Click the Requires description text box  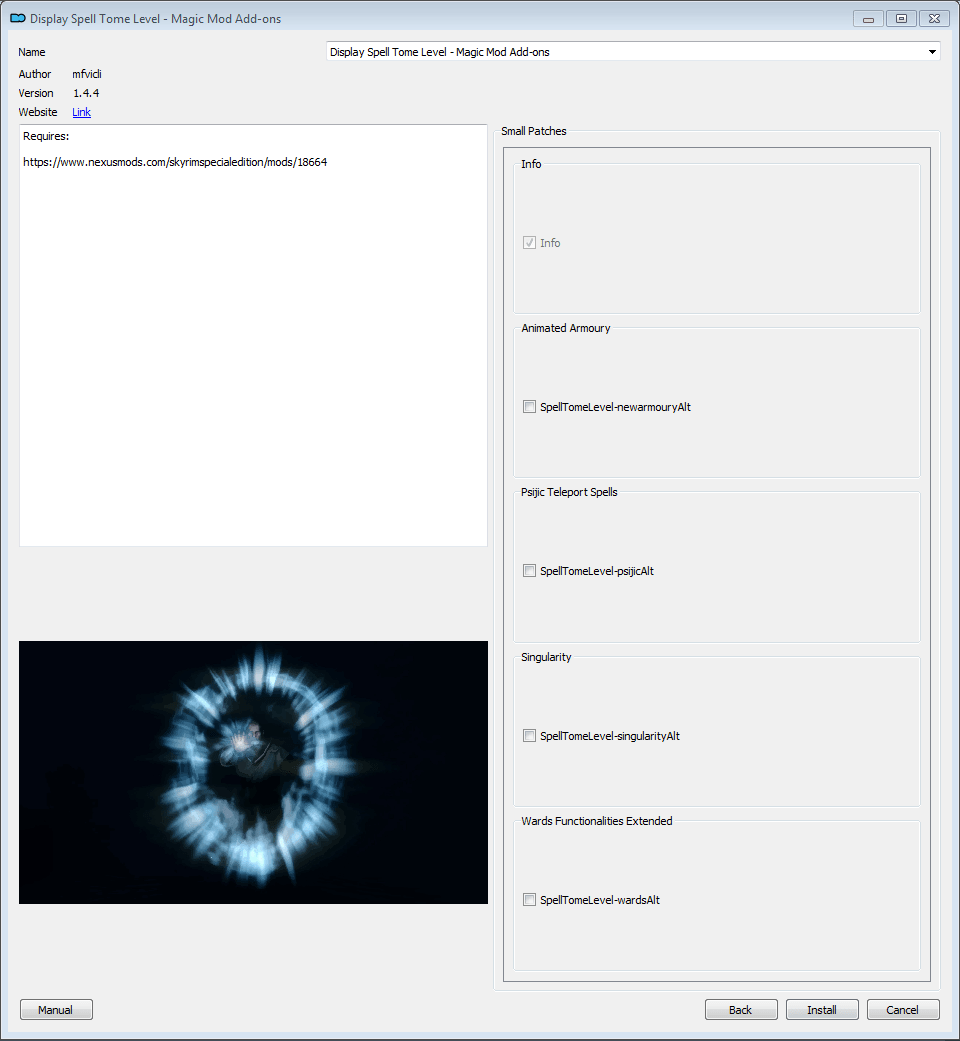[x=253, y=335]
